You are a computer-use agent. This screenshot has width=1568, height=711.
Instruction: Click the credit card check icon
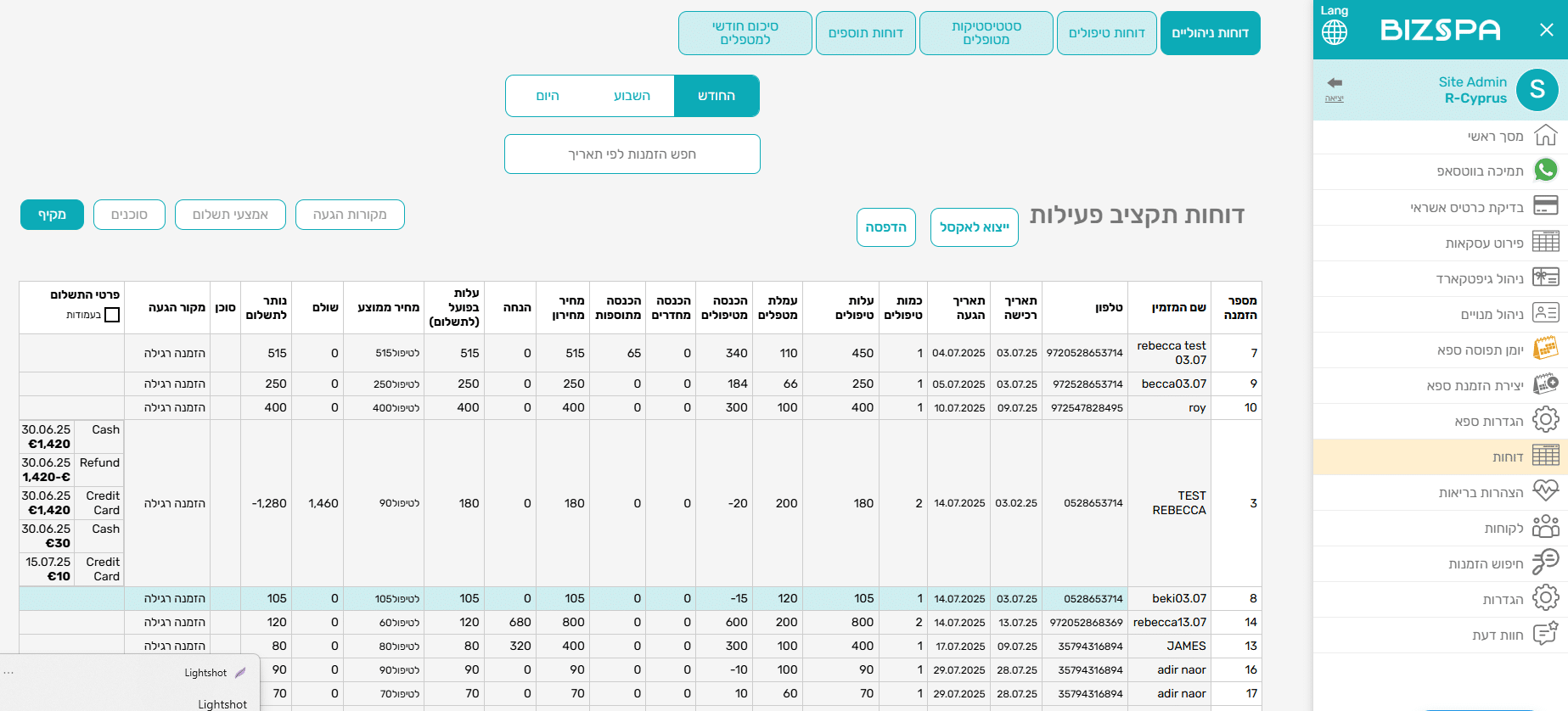1545,206
